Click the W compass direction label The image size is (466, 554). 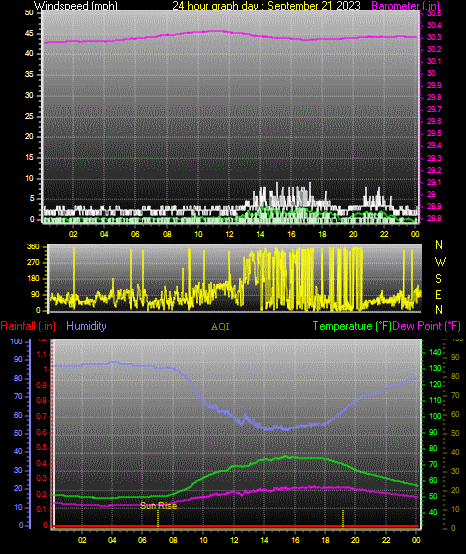tap(440, 262)
